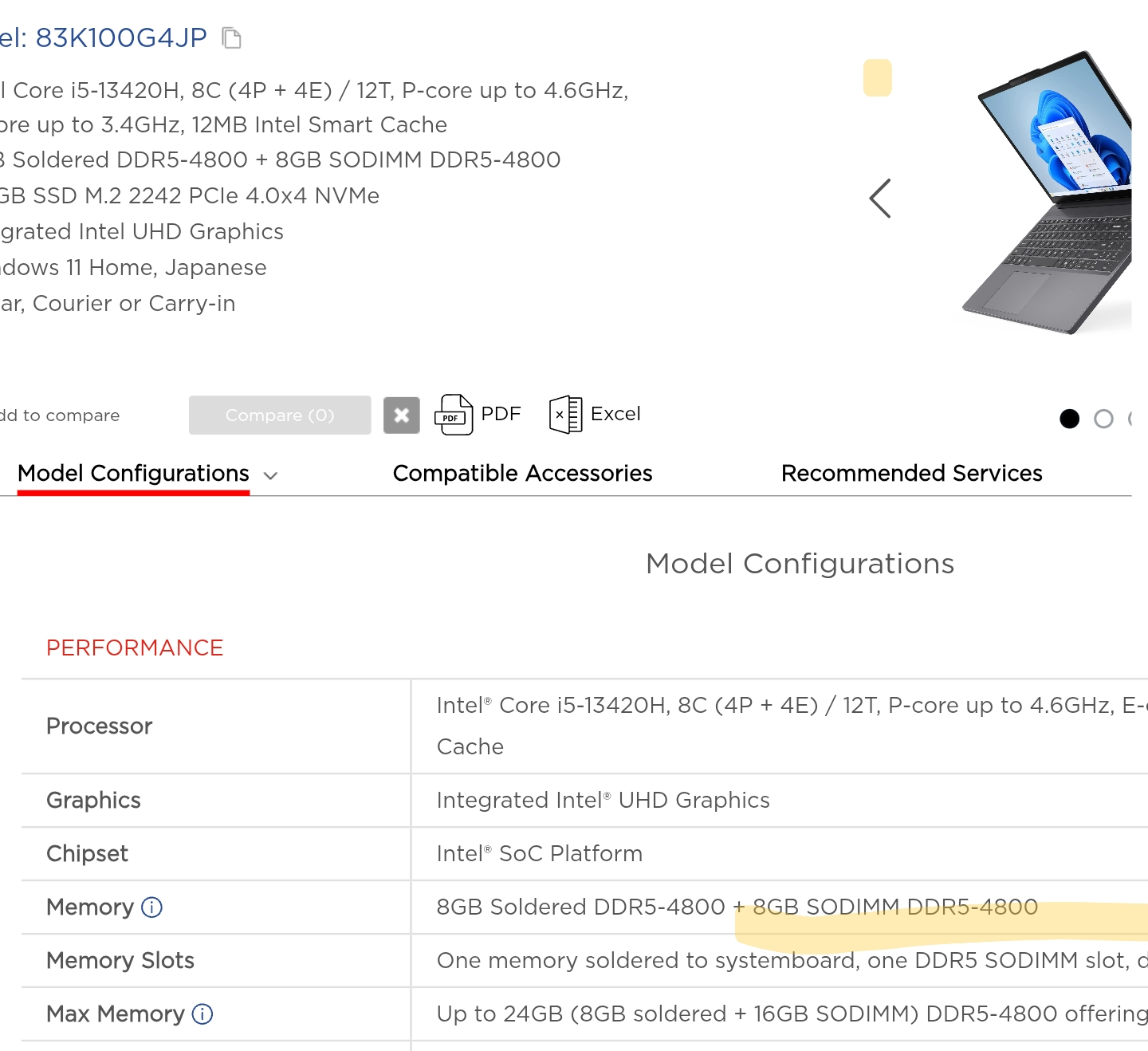
Task: Click the Excel export icon
Action: click(x=565, y=415)
